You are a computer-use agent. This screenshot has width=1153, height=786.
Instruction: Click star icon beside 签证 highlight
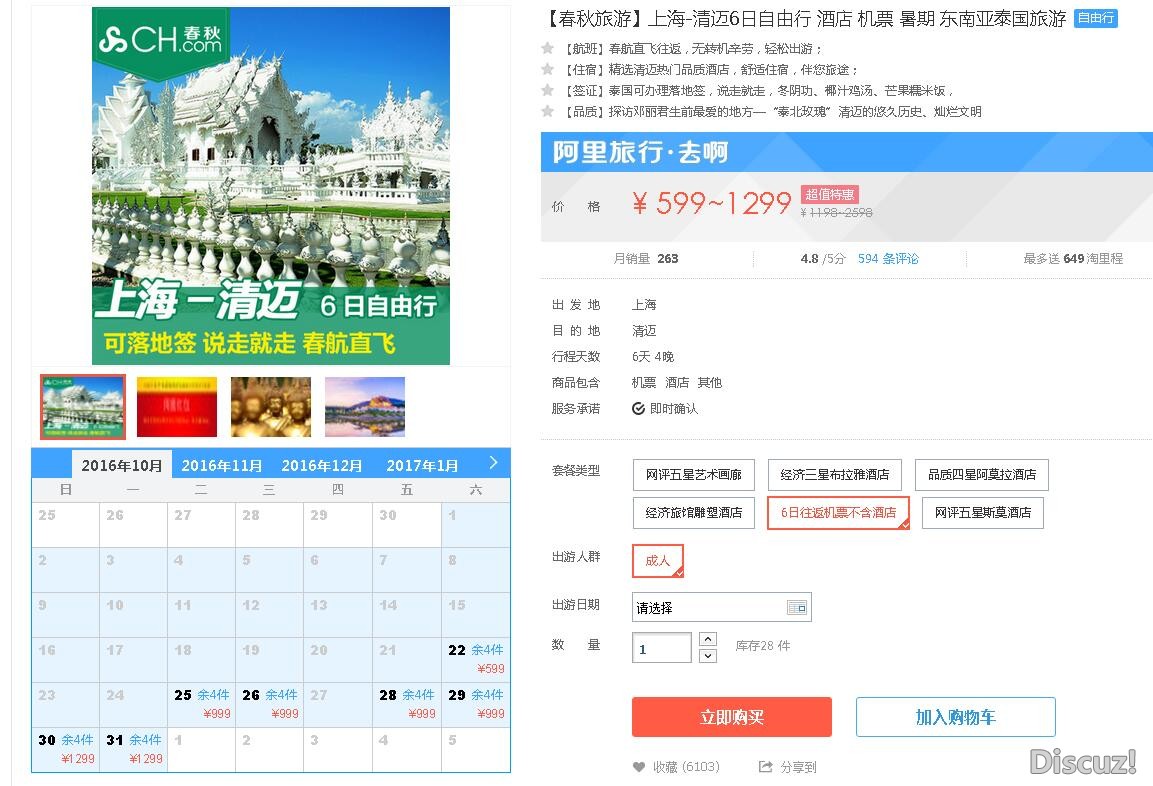(x=547, y=90)
